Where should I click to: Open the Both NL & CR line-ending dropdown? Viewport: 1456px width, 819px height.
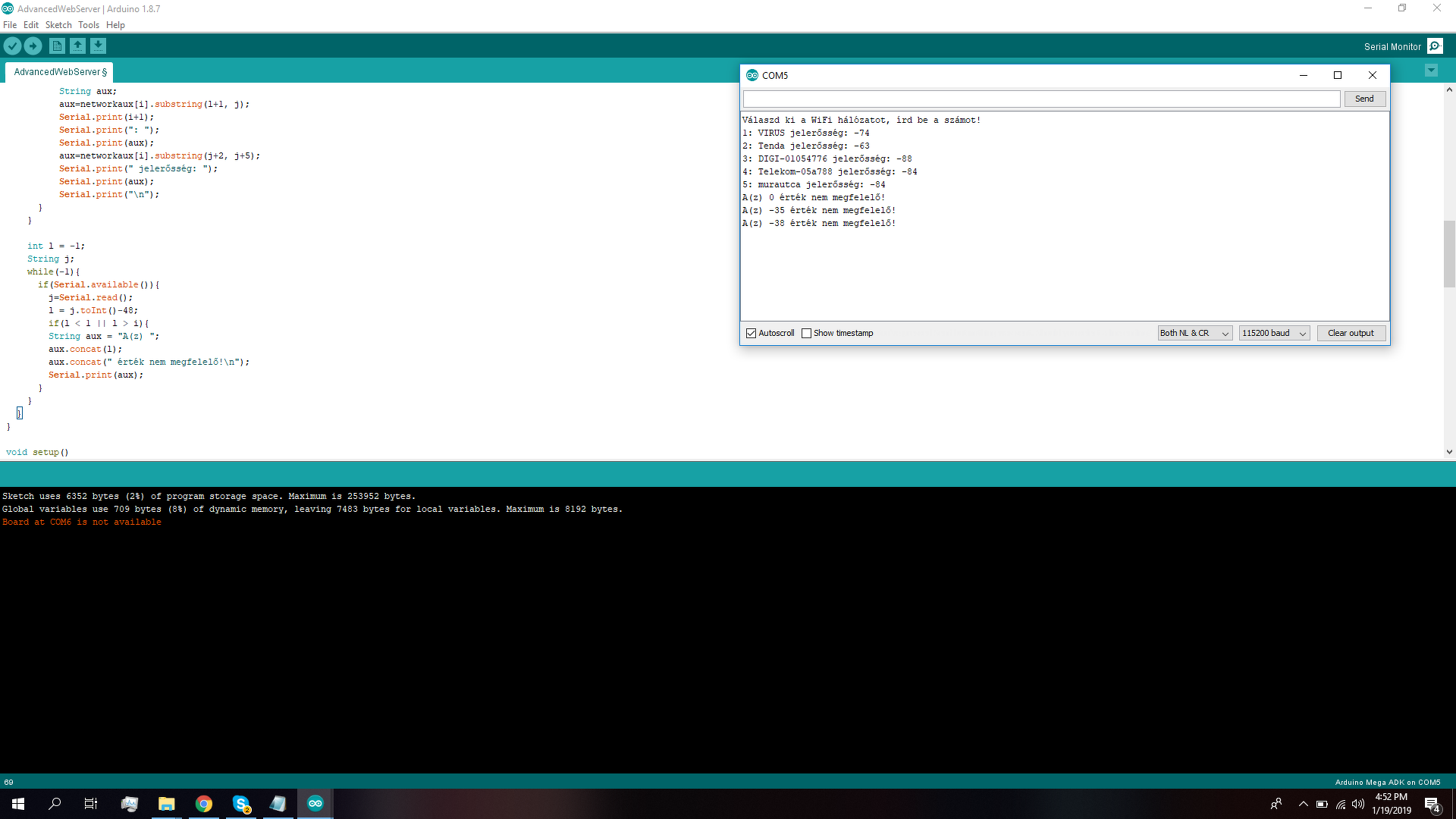(x=1194, y=334)
